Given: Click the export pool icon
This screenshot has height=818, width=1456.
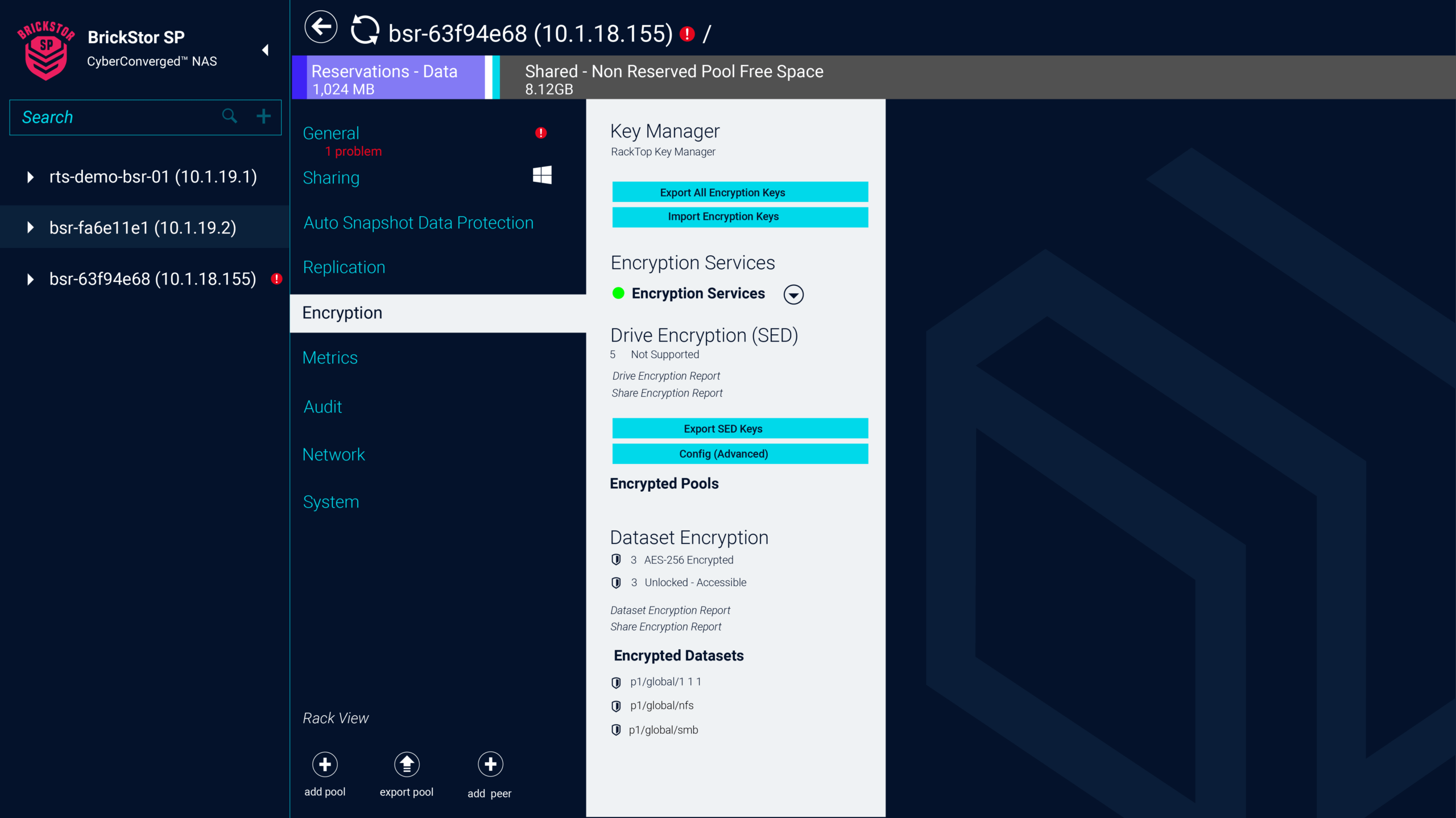Looking at the screenshot, I should pos(407,765).
